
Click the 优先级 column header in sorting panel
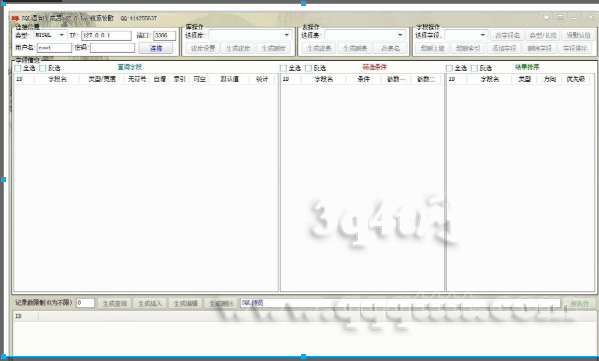576,79
